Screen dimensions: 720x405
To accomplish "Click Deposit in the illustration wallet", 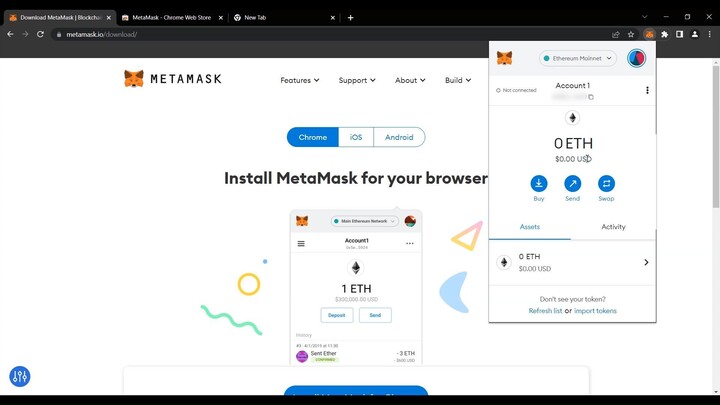I will [x=337, y=315].
